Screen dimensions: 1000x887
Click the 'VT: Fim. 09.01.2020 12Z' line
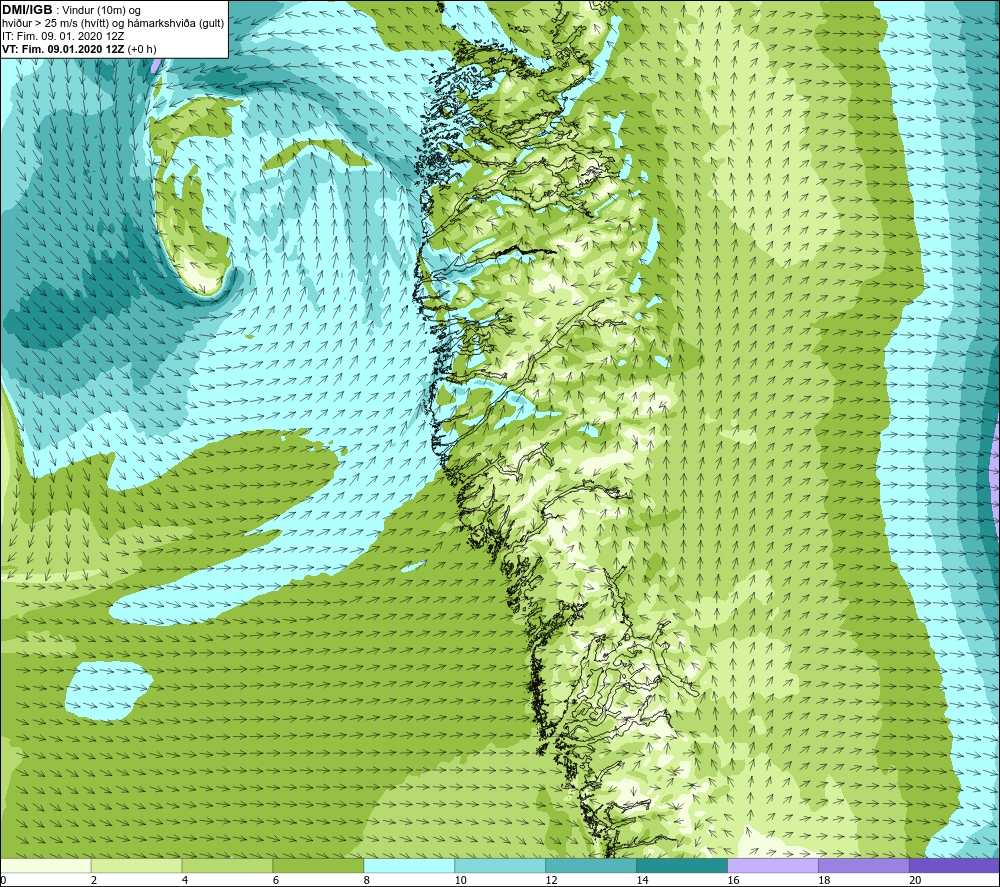(x=64, y=49)
